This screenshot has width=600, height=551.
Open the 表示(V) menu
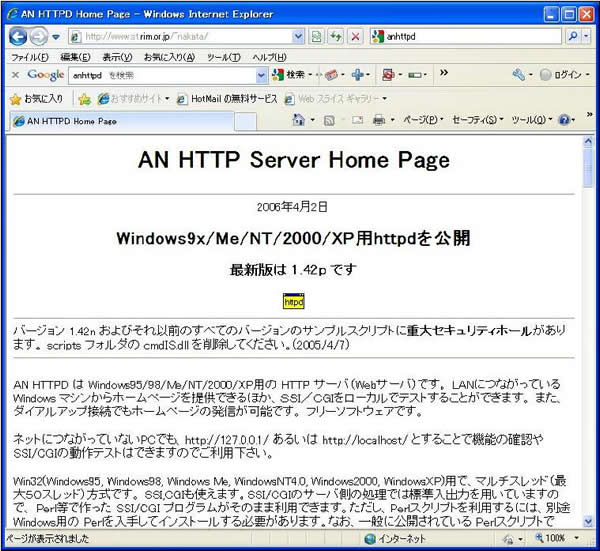(x=117, y=57)
